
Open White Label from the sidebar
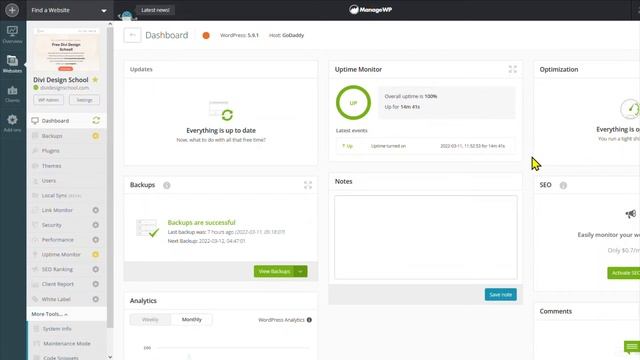tap(56, 299)
